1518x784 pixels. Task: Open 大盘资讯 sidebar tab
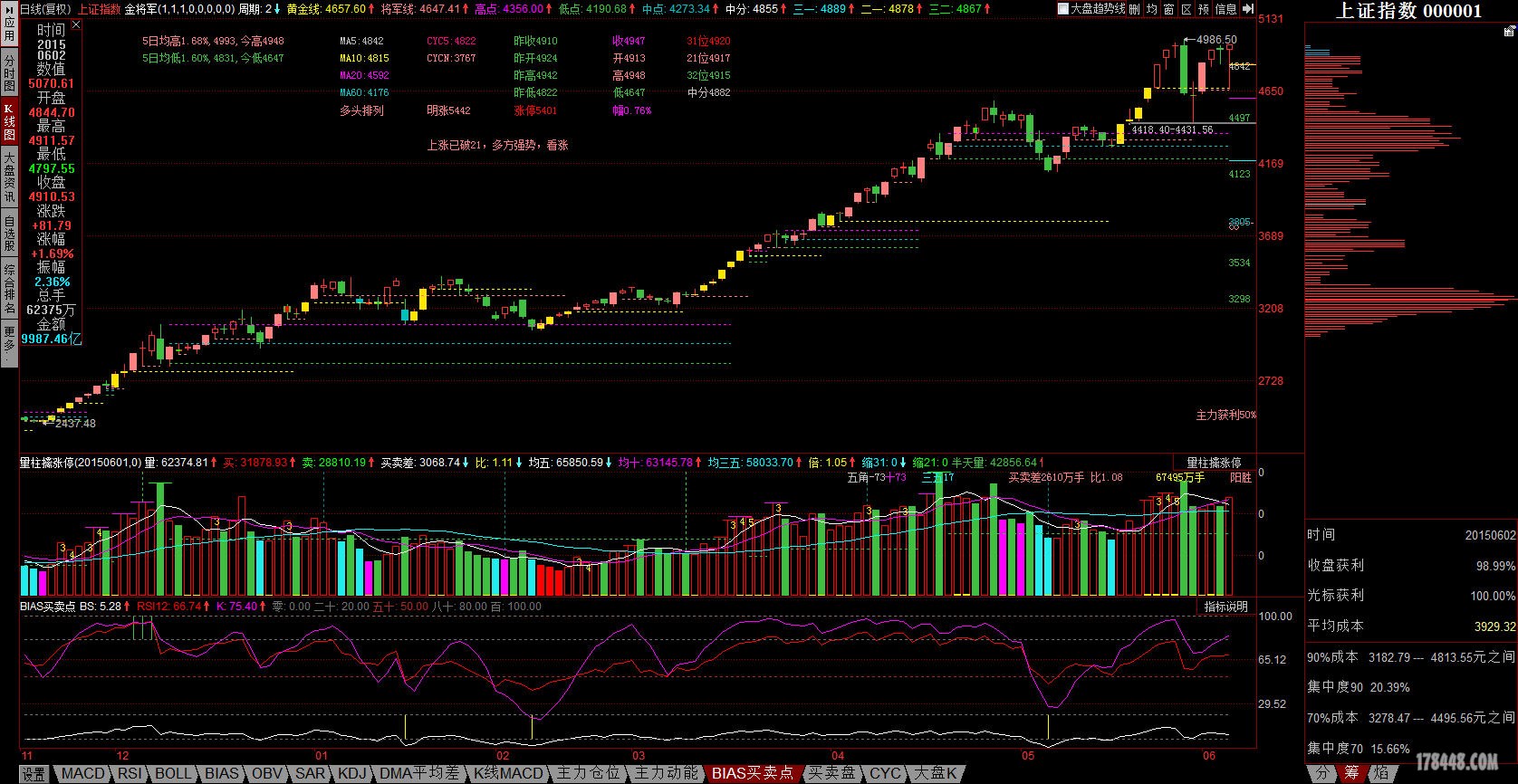(9, 177)
